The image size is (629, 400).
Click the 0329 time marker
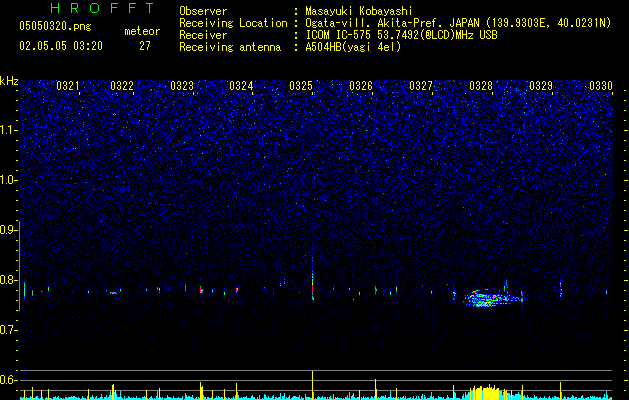[541, 86]
